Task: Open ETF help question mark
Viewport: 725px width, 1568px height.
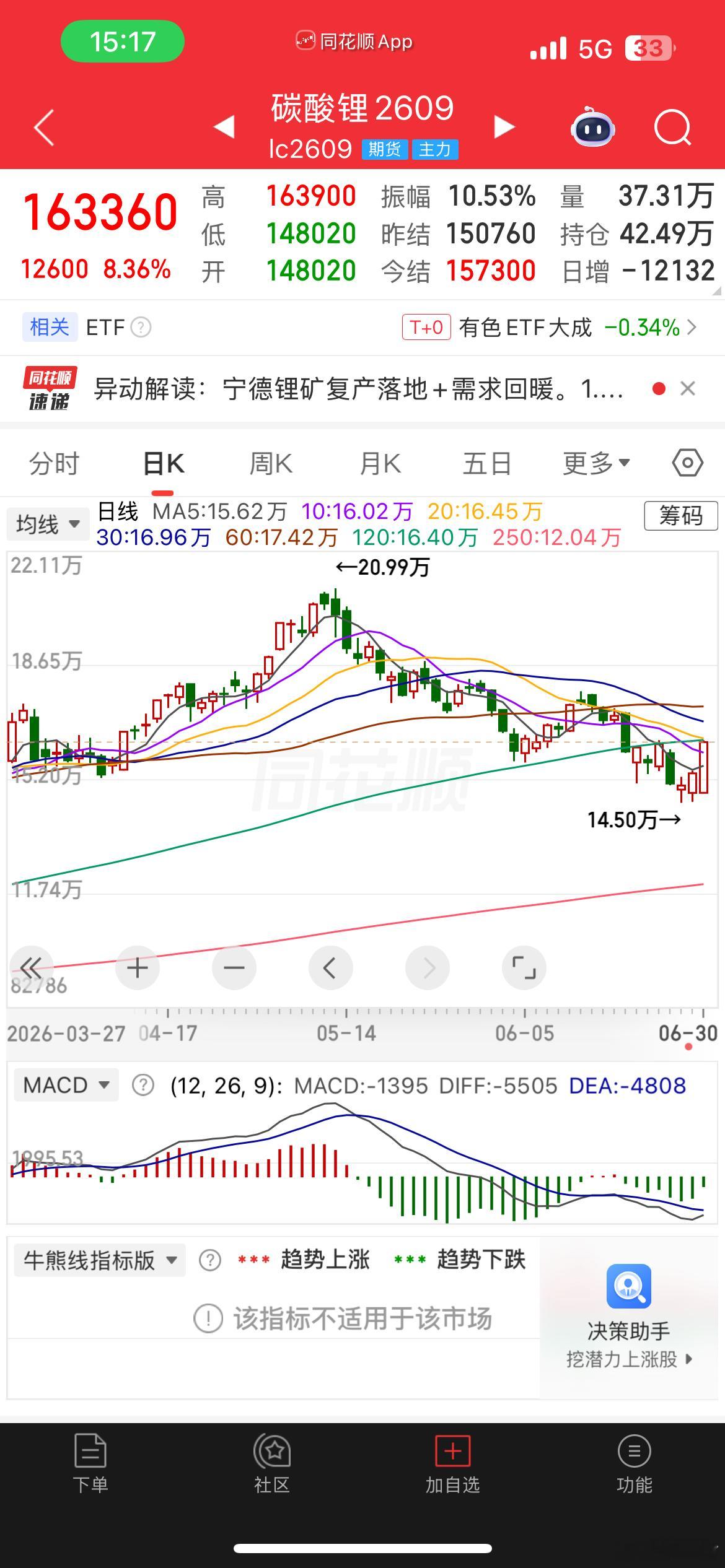Action: point(141,327)
